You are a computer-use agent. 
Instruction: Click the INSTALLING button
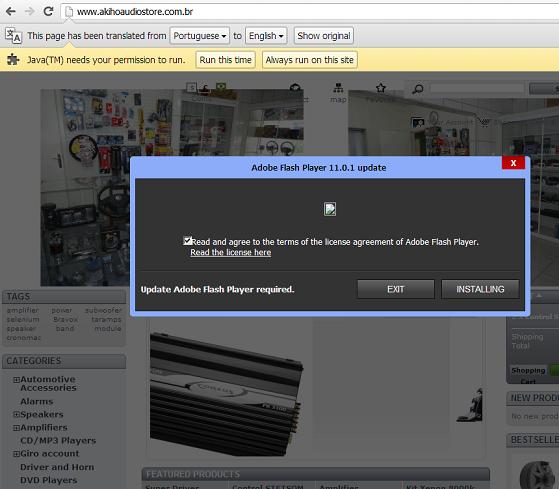pos(480,289)
